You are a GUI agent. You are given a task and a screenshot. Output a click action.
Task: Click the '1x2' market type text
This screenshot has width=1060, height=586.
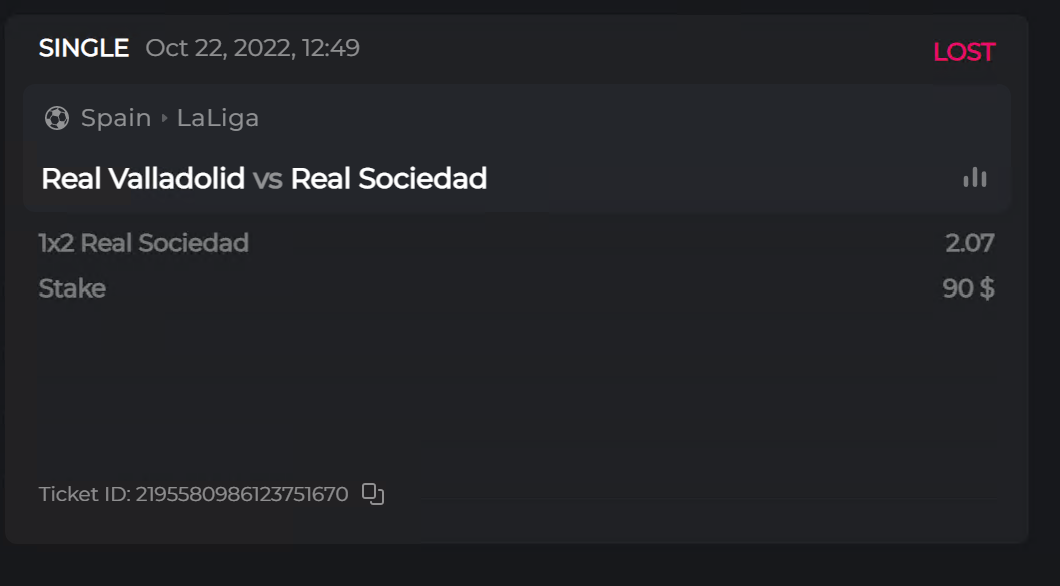[56, 243]
